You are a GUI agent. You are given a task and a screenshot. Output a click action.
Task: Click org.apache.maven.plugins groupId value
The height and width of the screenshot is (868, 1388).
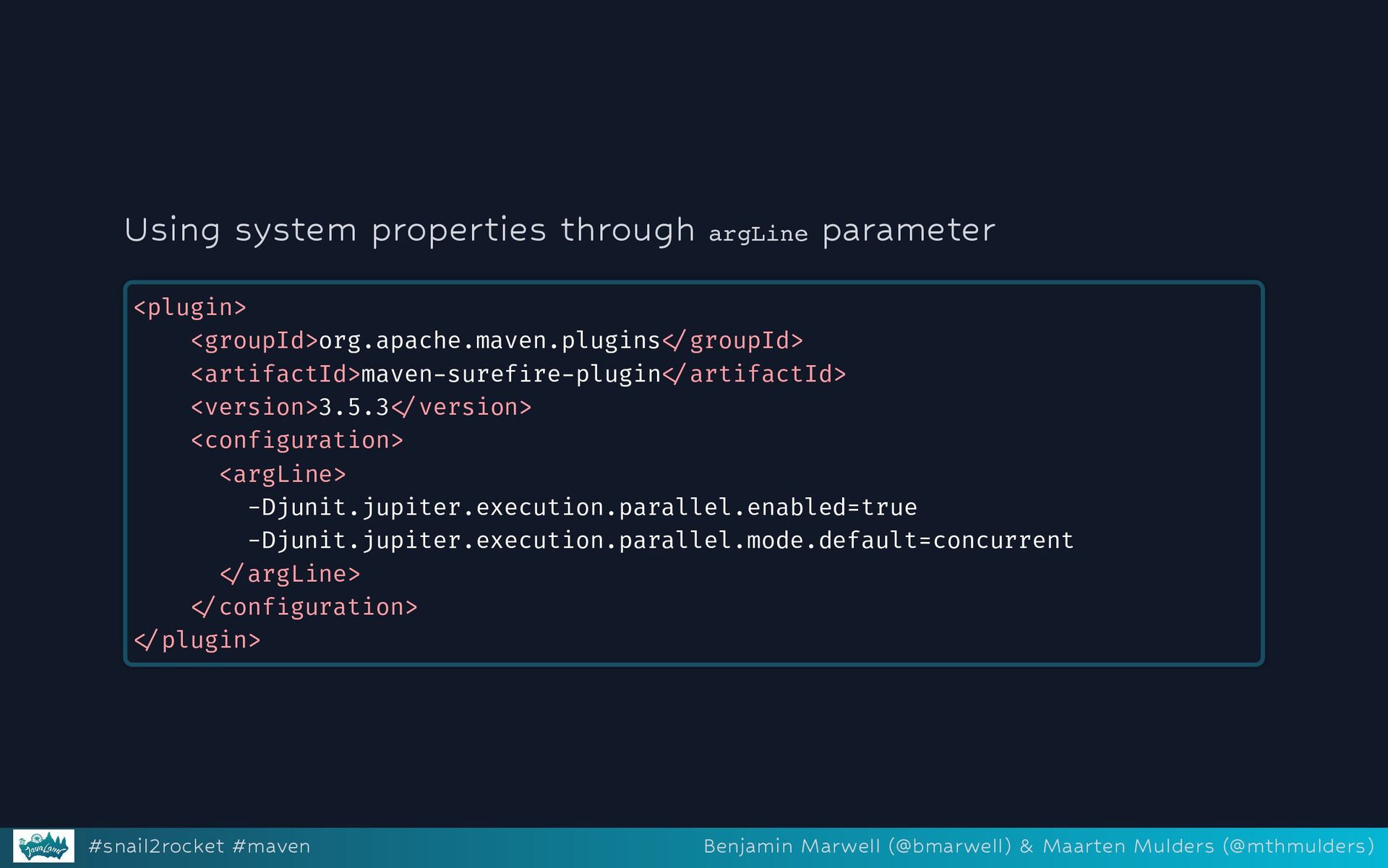tap(489, 341)
